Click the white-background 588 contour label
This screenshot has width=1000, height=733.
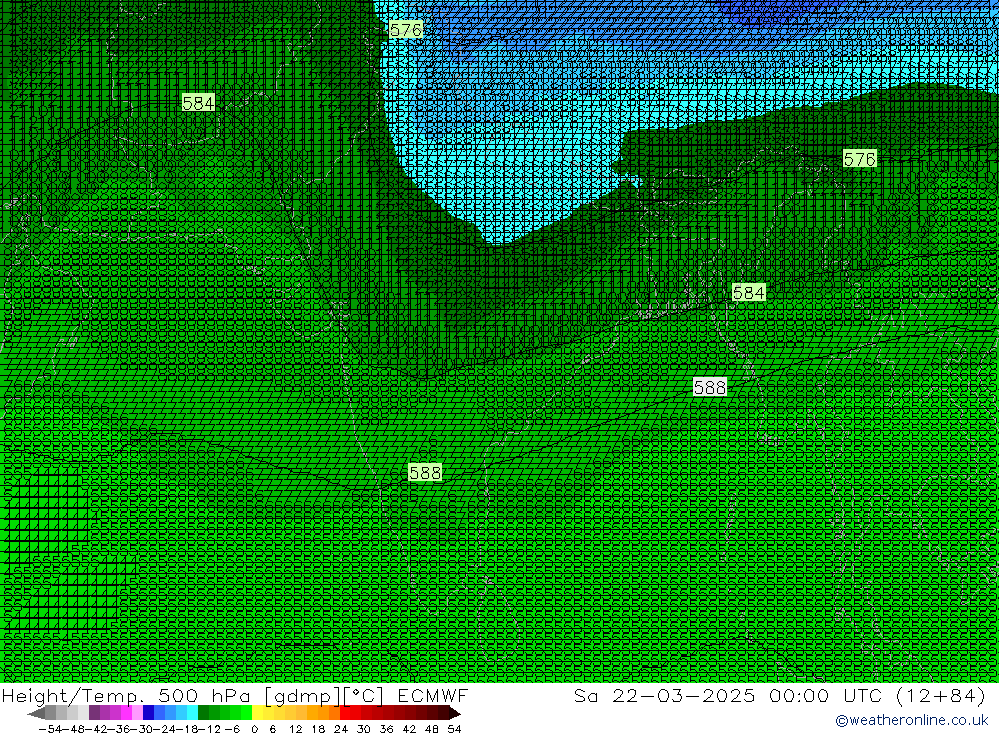709,387
